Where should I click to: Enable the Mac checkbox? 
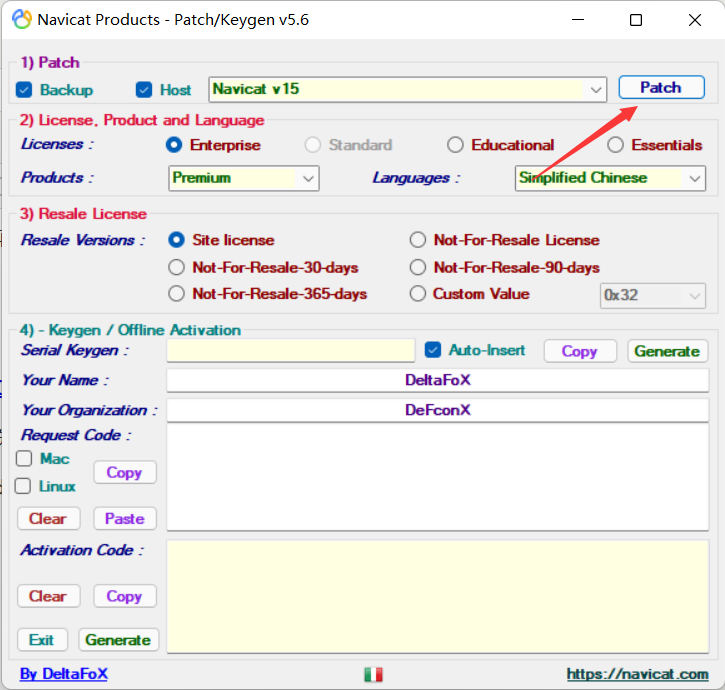[x=24, y=459]
